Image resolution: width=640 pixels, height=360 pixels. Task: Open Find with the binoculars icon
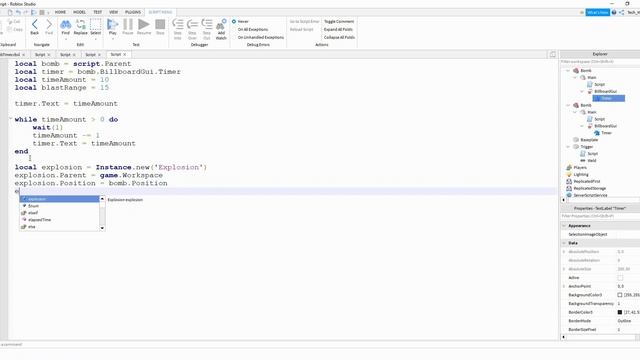[x=65, y=24]
